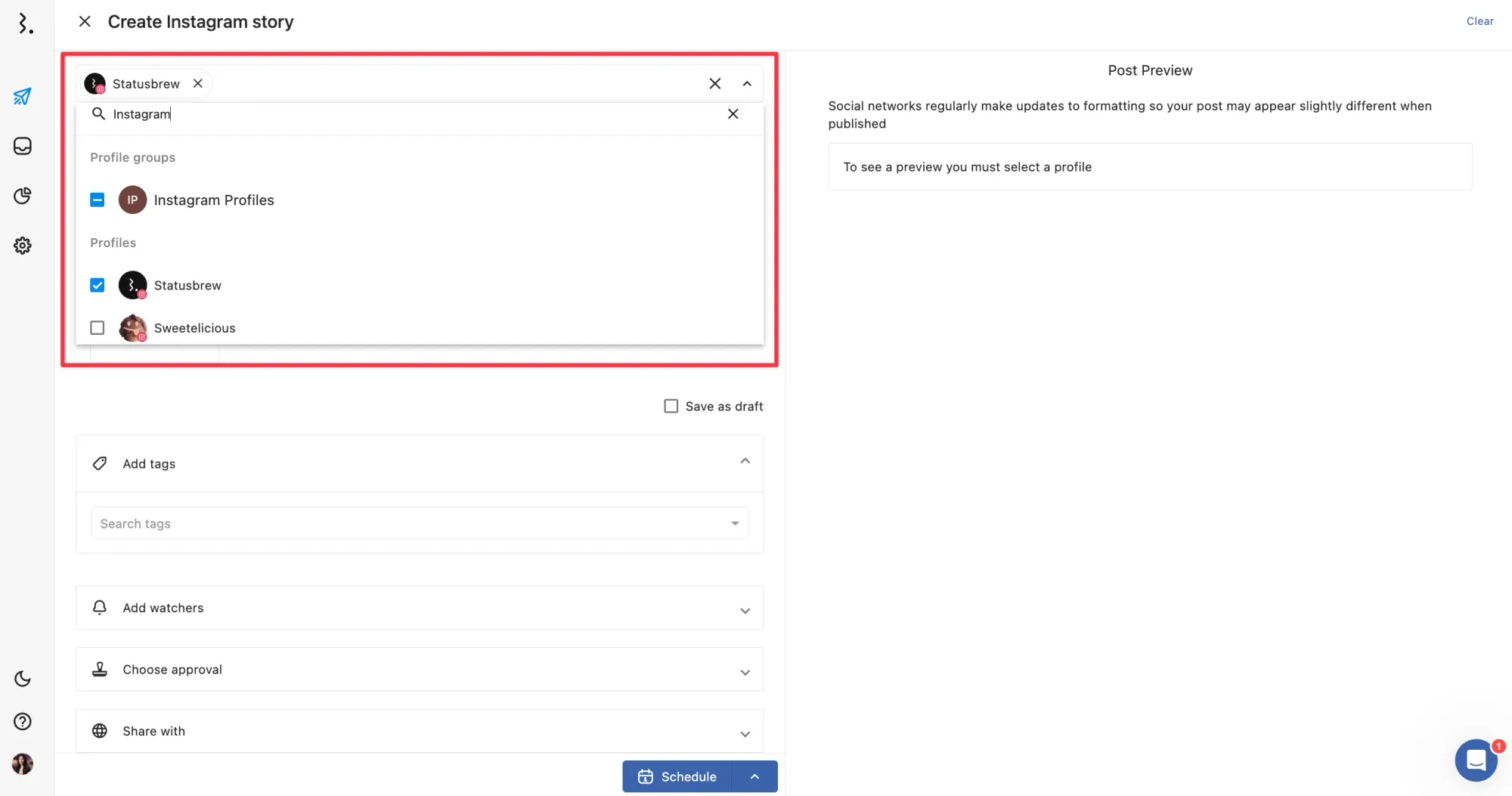Viewport: 1512px width, 796px height.
Task: Toggle dark mode moon icon
Action: (23, 679)
